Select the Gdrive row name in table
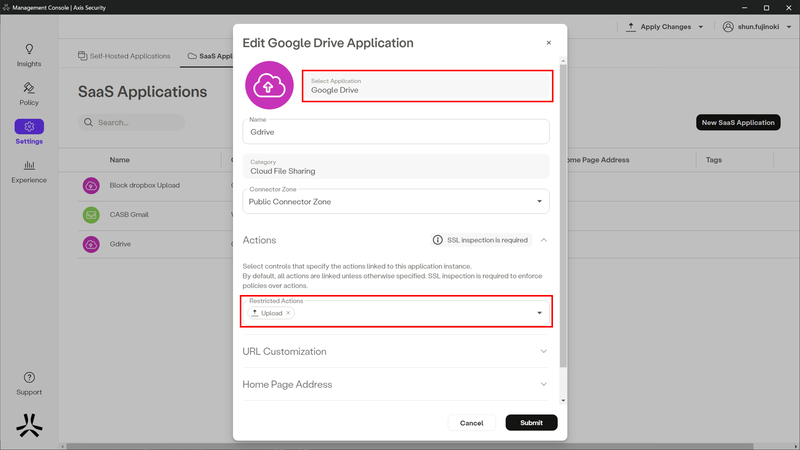800x450 pixels. click(x=120, y=244)
